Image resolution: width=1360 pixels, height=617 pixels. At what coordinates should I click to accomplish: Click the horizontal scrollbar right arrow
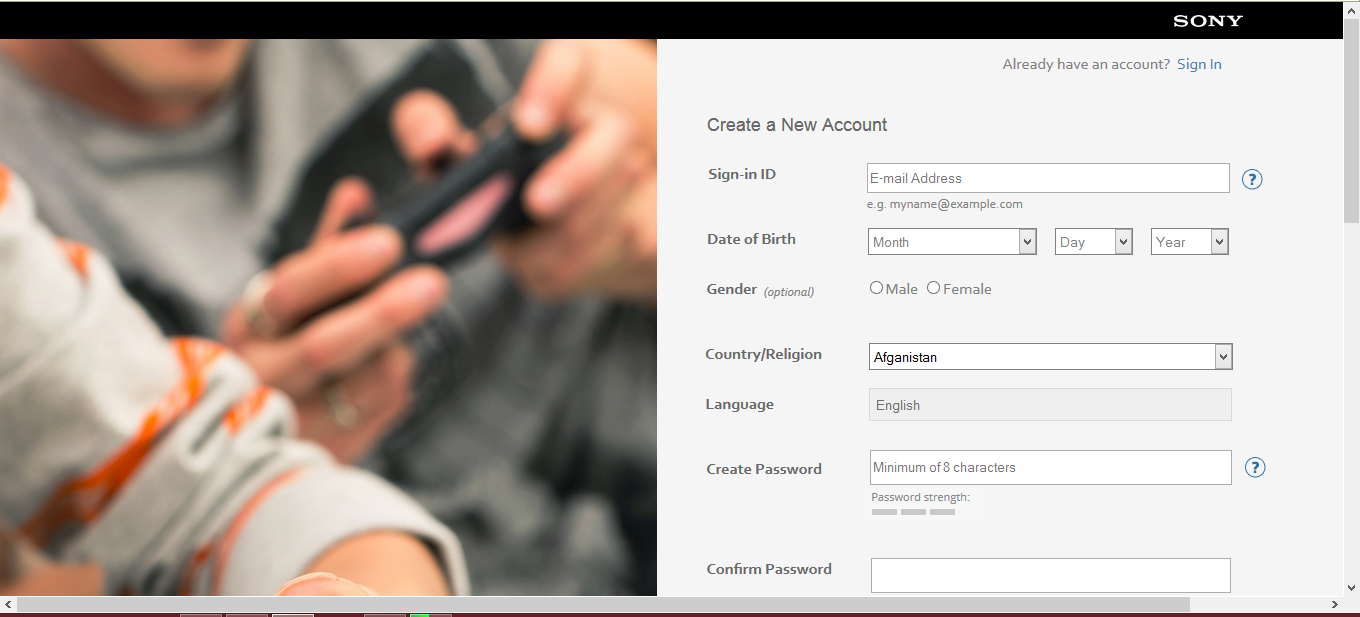[1334, 604]
